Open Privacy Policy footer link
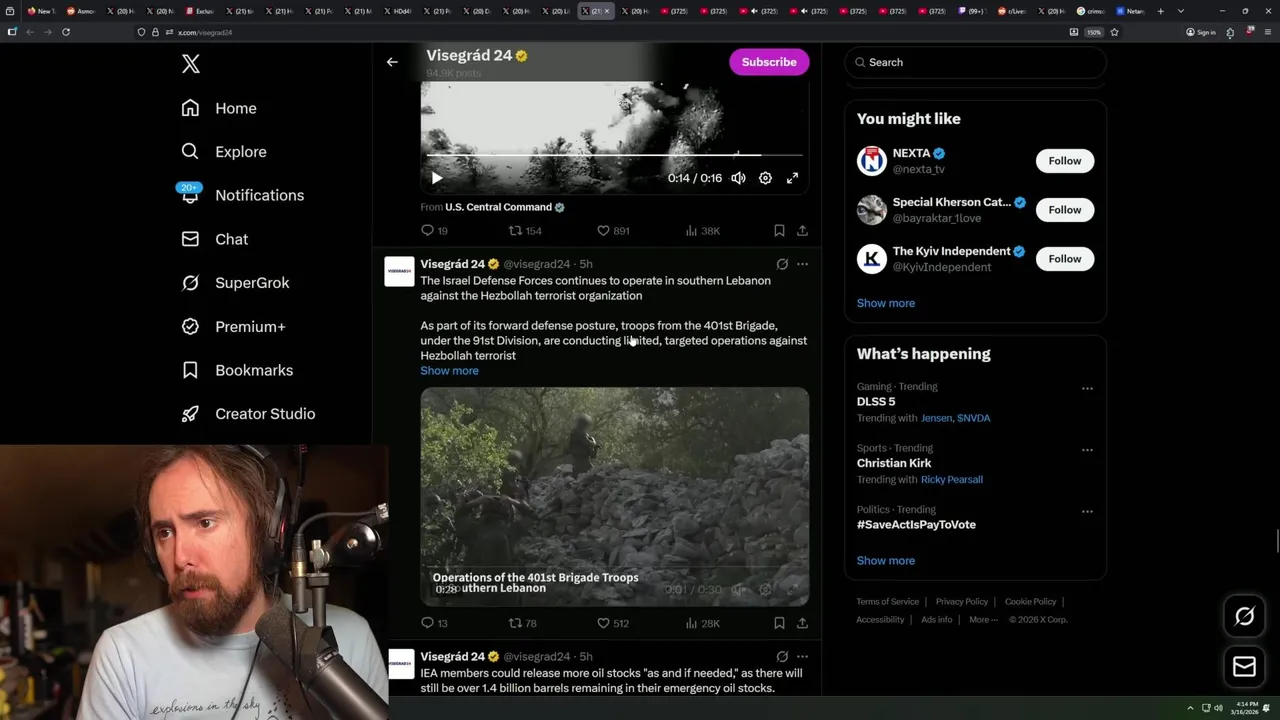1280x720 pixels. pos(961,602)
